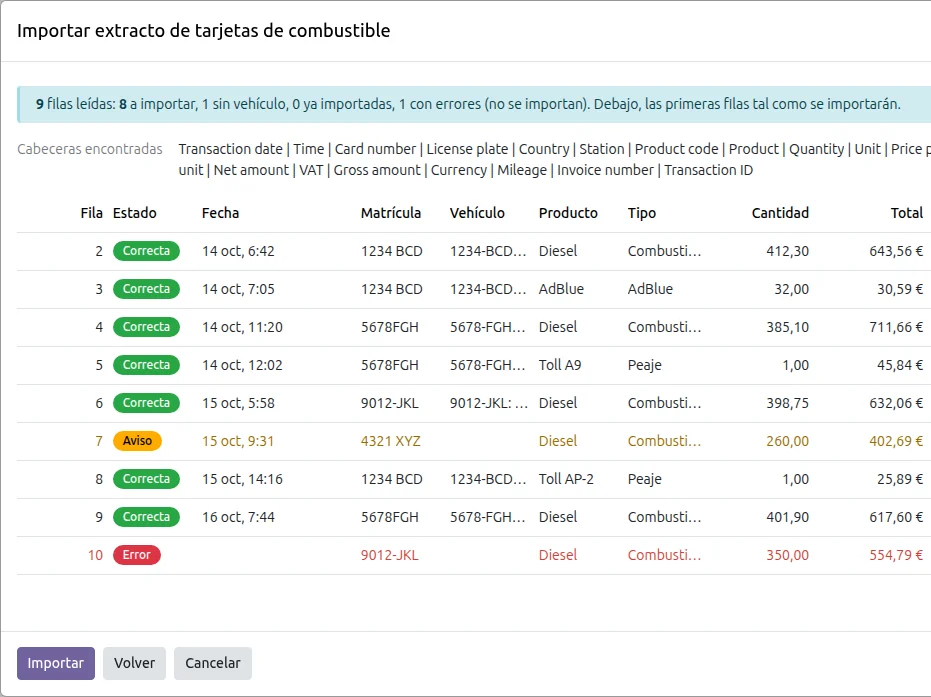Click product 'Toll A9'

click(560, 365)
